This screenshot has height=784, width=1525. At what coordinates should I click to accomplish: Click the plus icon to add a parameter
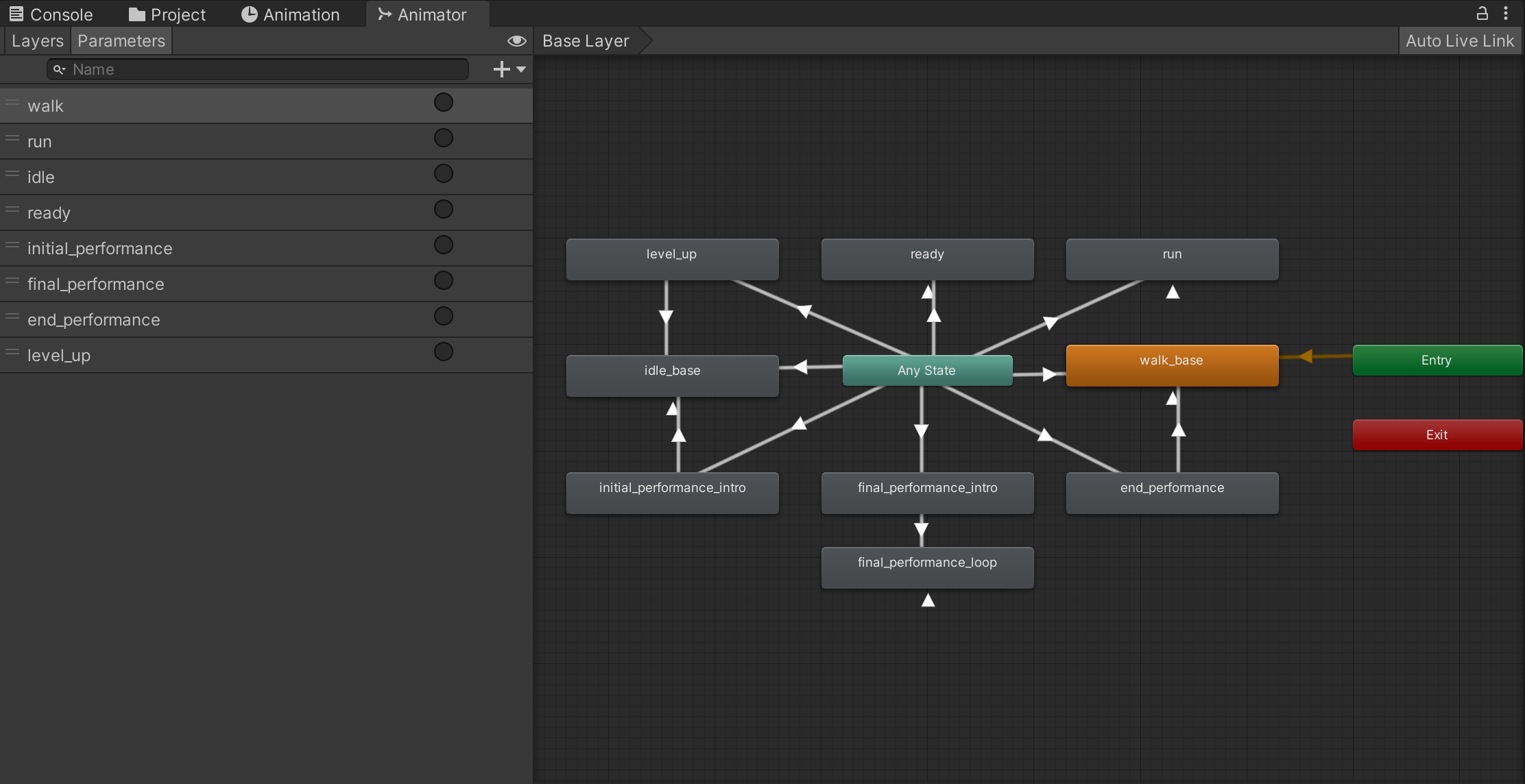tap(501, 69)
